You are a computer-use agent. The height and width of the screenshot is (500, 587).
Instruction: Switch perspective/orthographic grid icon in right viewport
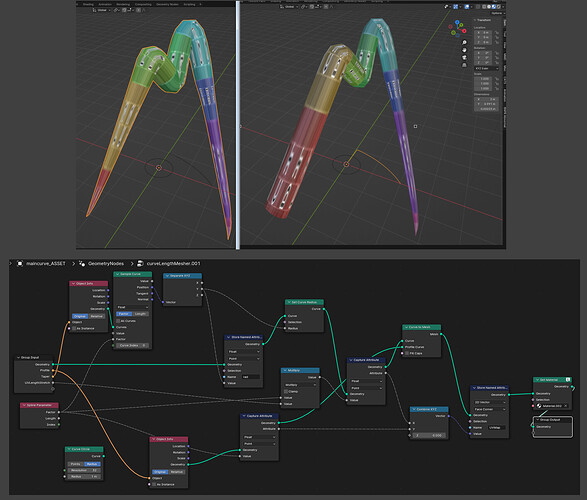coord(464,65)
